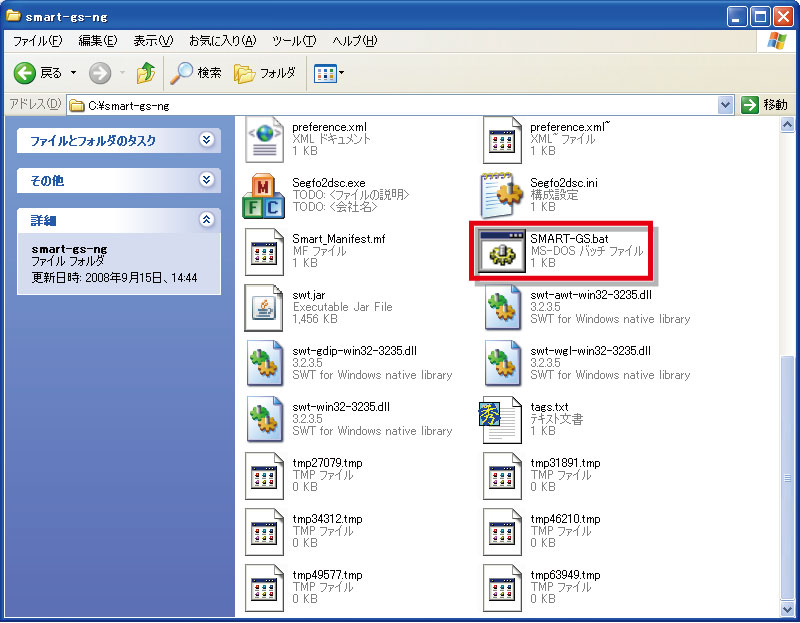
Task: Open the Views button dropdown arrow
Action: [341, 73]
